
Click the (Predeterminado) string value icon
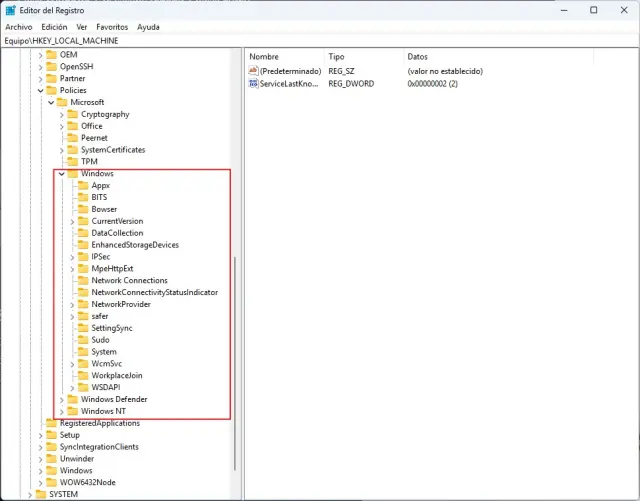(x=253, y=72)
